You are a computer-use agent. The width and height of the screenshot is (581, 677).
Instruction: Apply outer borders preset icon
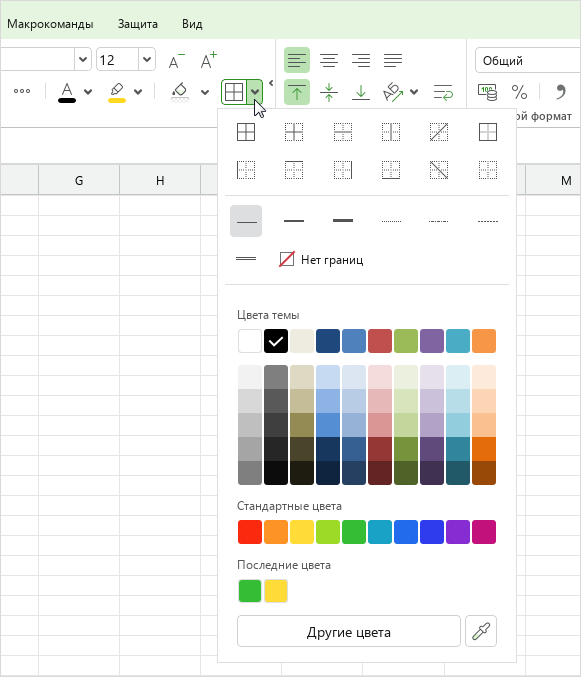[x=488, y=132]
